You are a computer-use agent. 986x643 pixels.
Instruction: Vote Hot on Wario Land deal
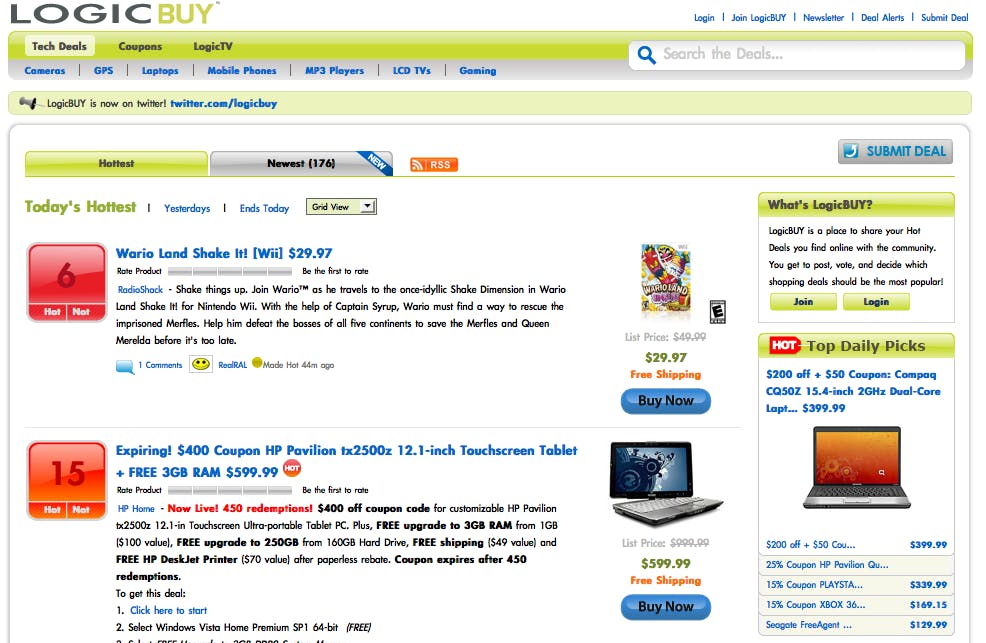tap(52, 312)
